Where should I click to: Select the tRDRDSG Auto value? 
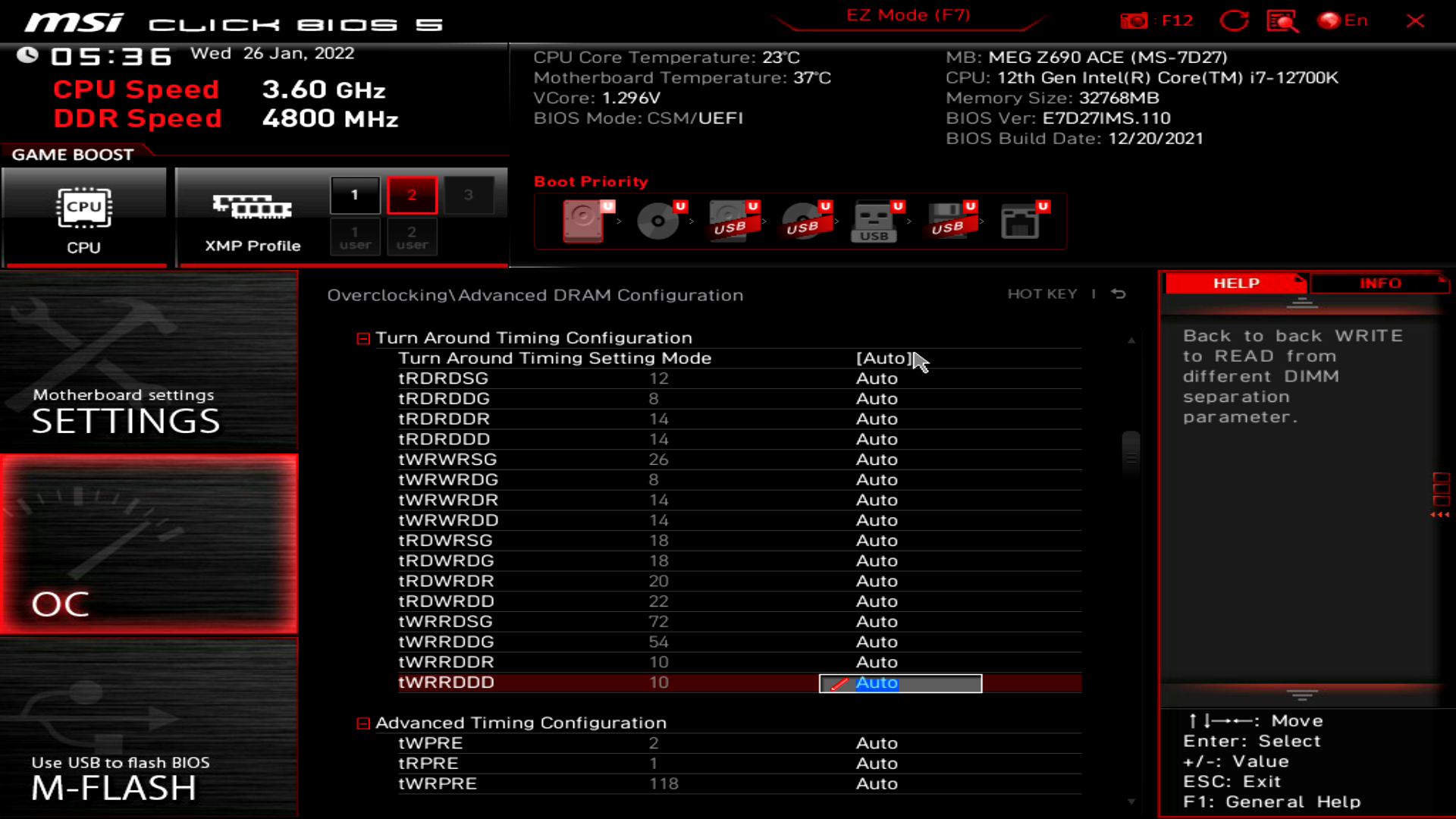(877, 378)
